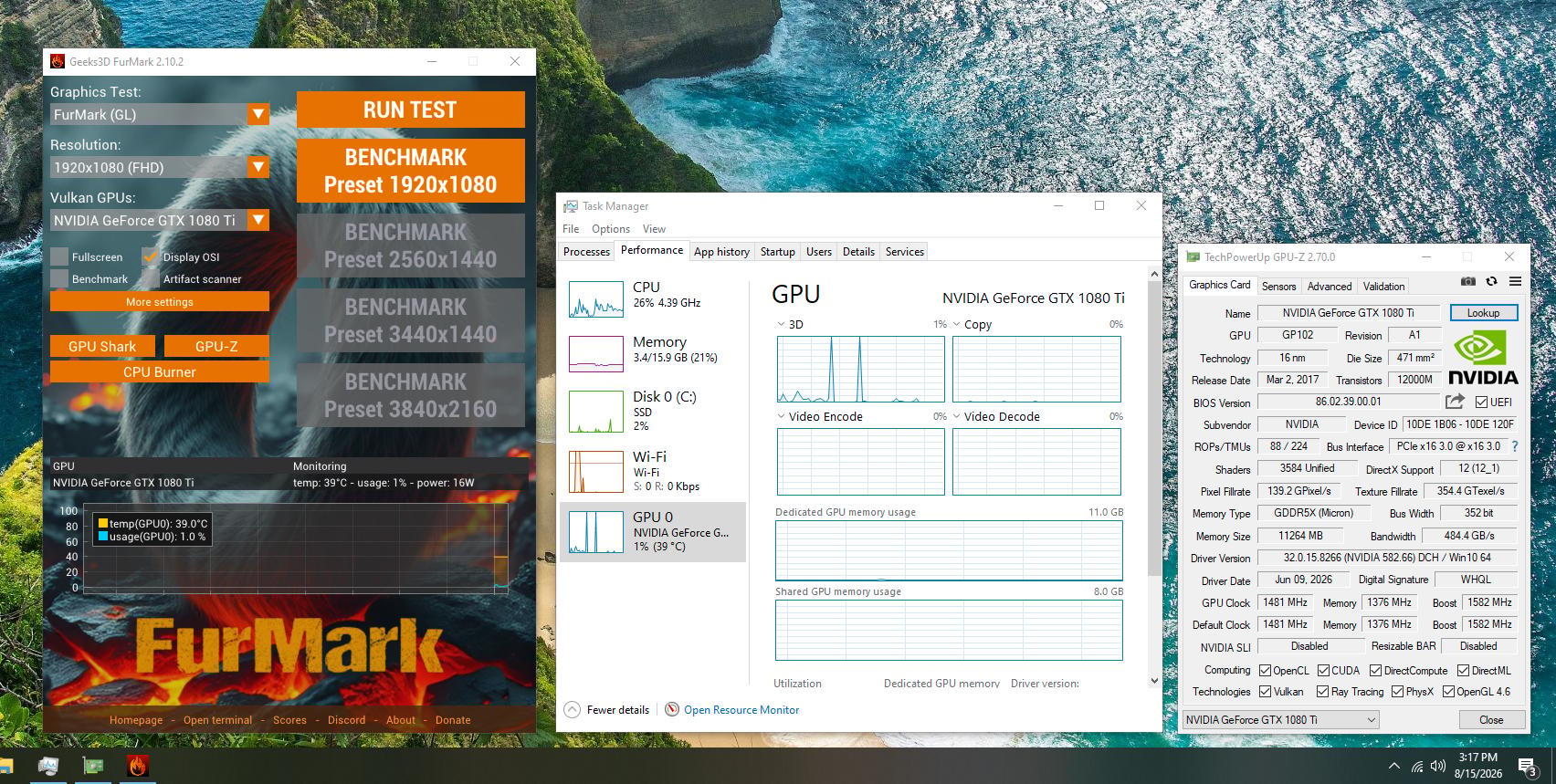Toggle the DirectML checkbox
Screen dimensions: 1556x784
pos(1463,670)
